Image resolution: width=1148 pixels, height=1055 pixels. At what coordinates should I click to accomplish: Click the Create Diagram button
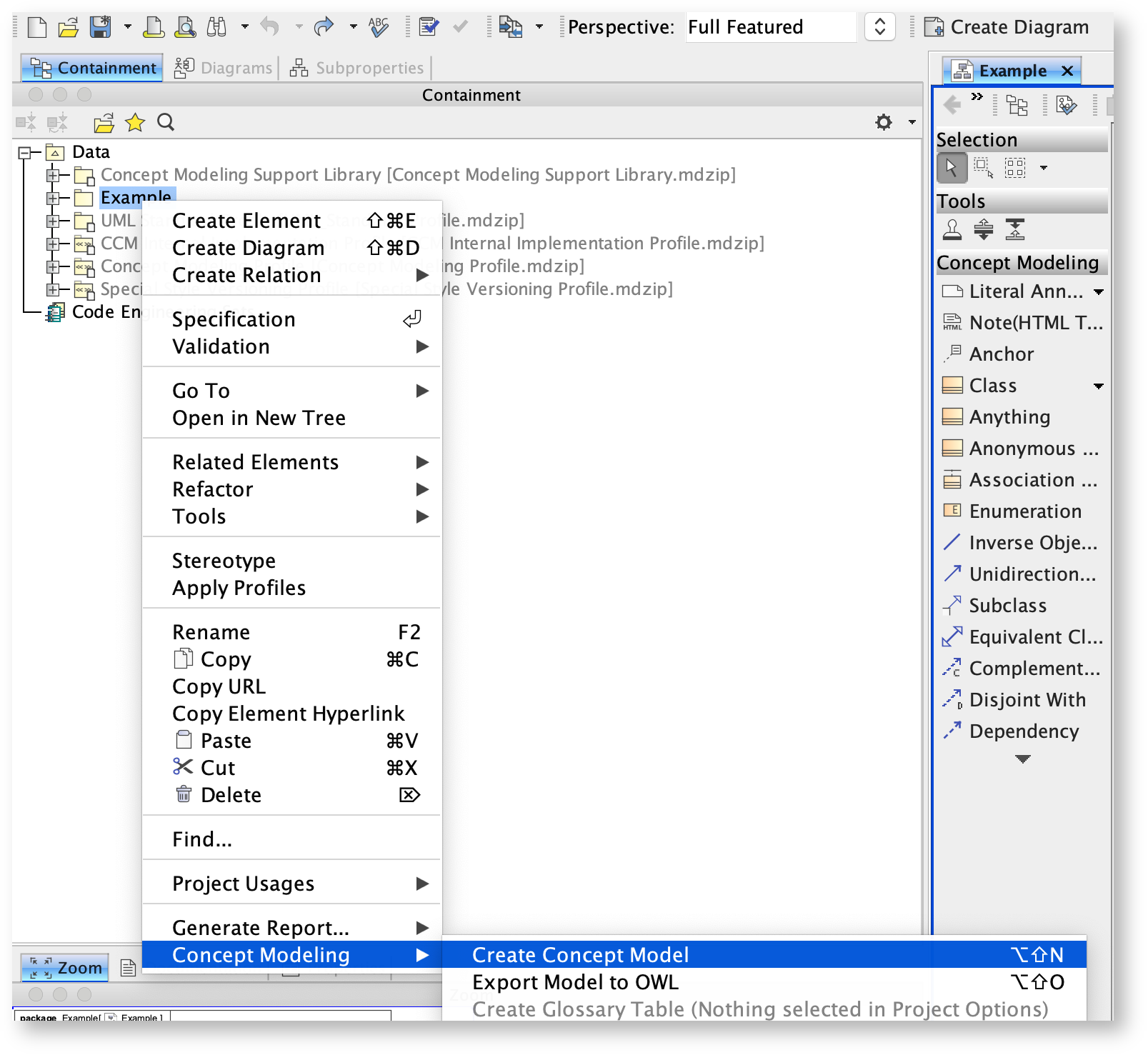(1007, 28)
